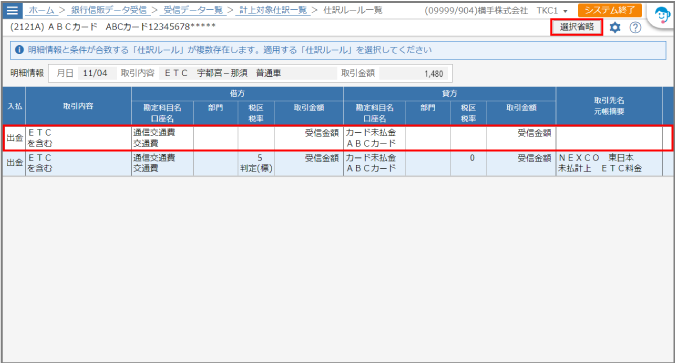Image resolution: width=675 pixels, height=363 pixels.
Task: Open the help question mark icon
Action: 635,28
